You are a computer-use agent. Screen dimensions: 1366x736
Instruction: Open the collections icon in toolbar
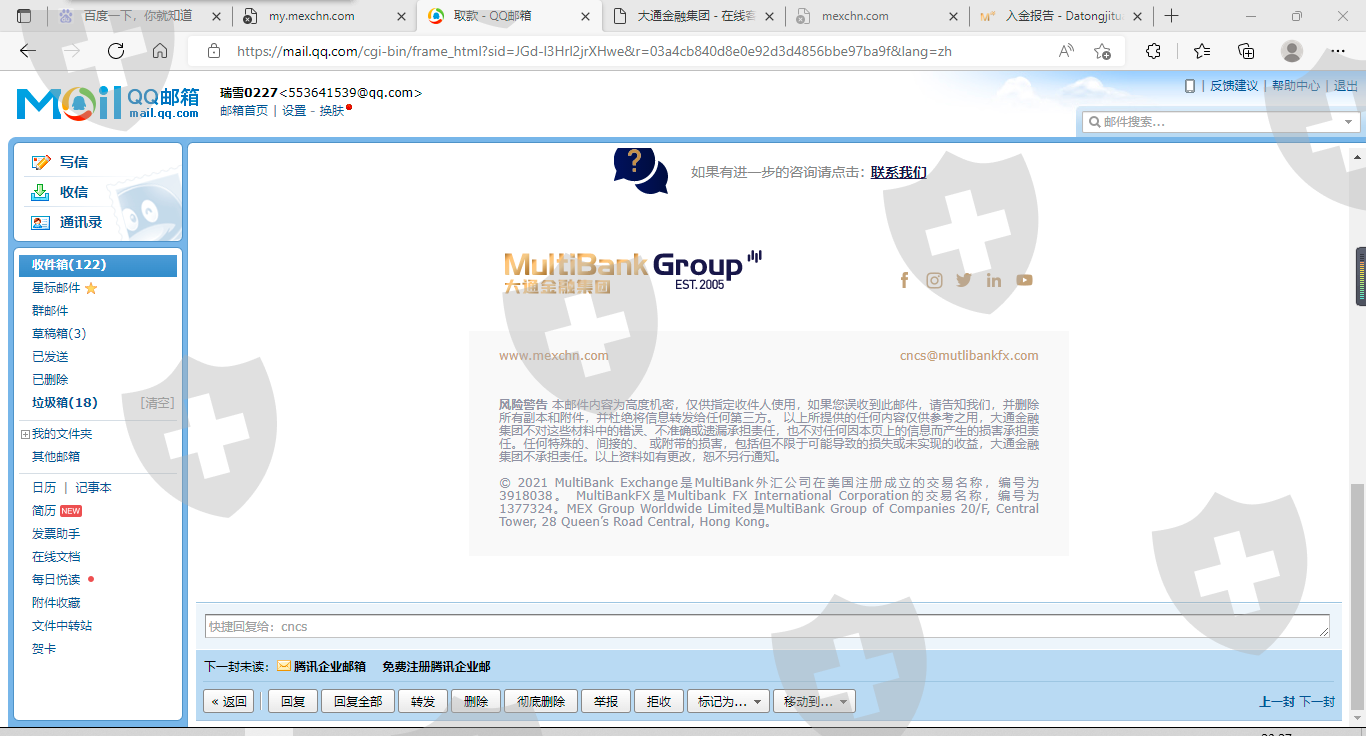click(1246, 51)
